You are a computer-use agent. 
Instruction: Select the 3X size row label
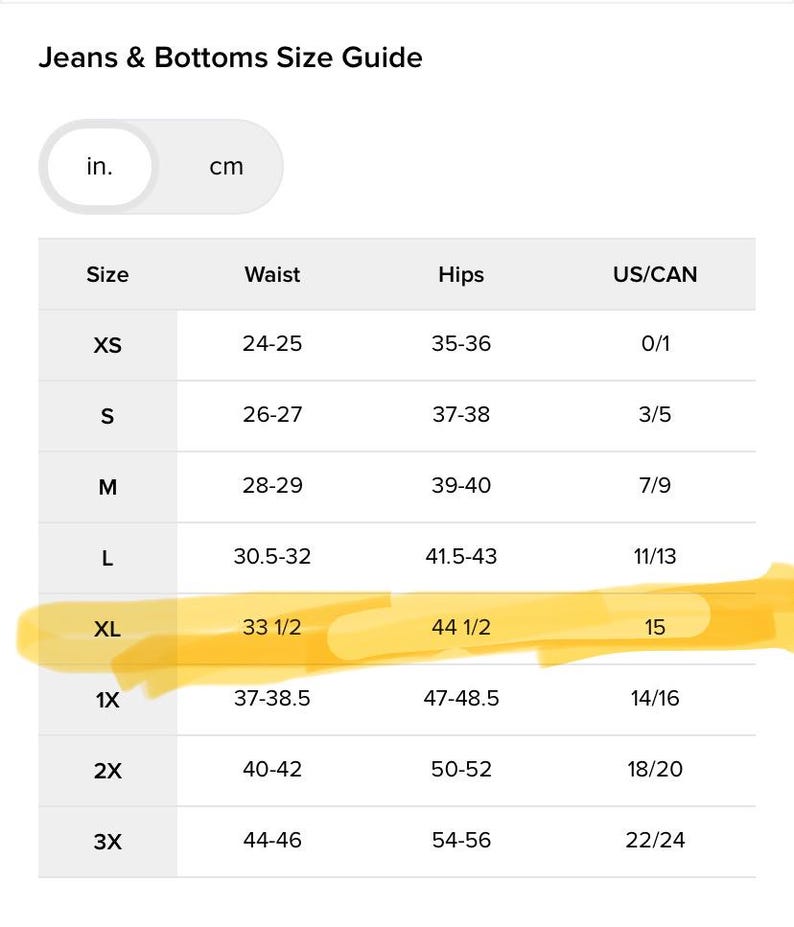point(108,841)
